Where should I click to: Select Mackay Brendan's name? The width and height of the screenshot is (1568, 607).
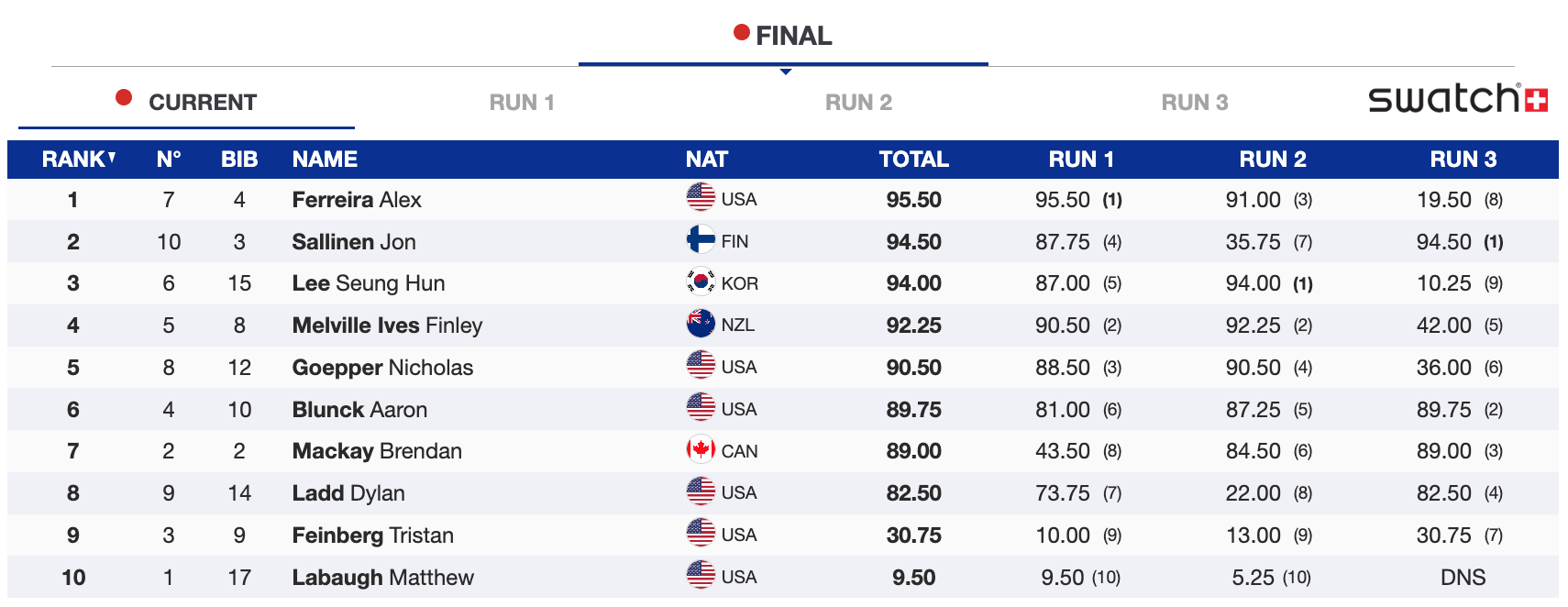pyautogui.click(x=377, y=451)
